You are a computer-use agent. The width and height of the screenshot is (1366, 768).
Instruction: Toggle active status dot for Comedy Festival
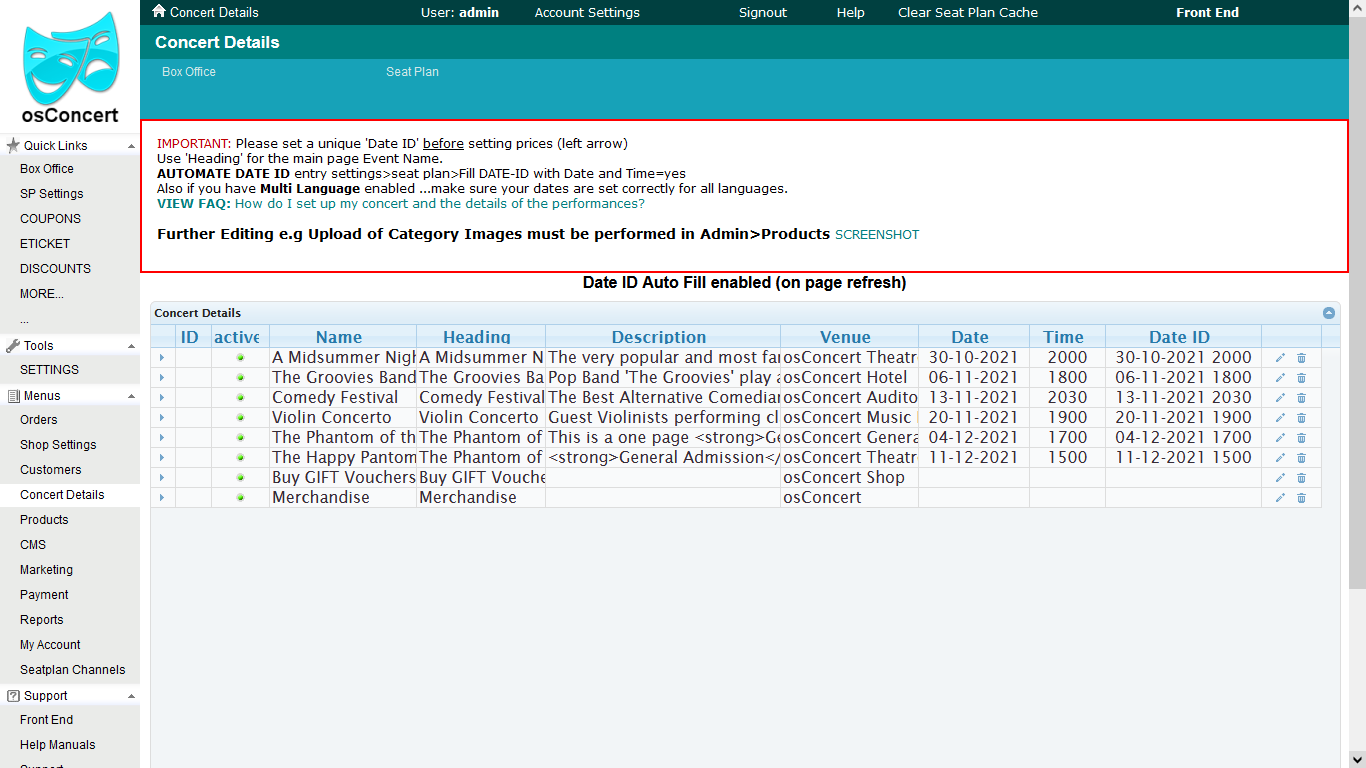[x=240, y=398]
